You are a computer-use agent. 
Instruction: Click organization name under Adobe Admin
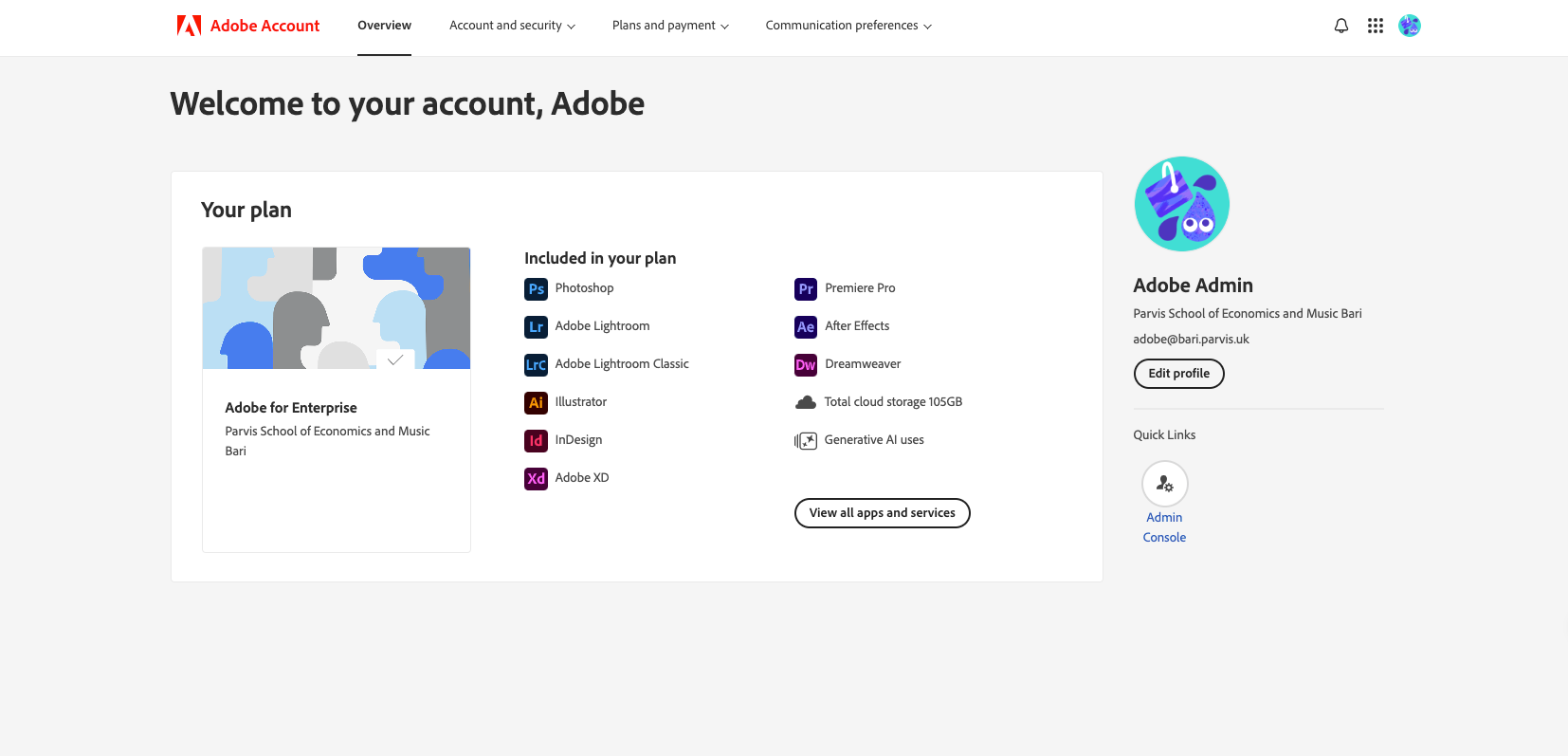pyautogui.click(x=1248, y=314)
